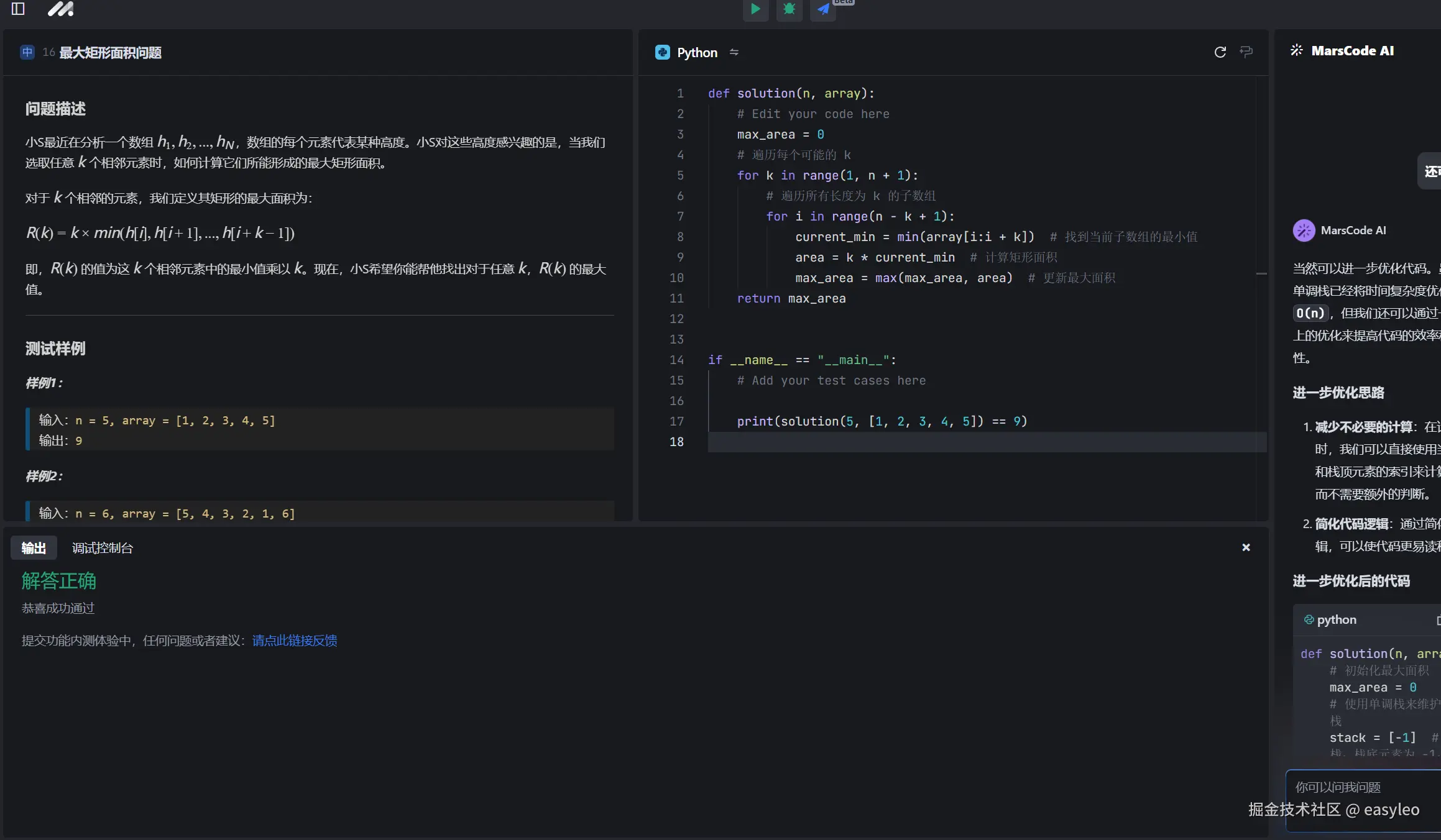The image size is (1441, 840).
Task: Open the Python language selector
Action: pos(697,52)
